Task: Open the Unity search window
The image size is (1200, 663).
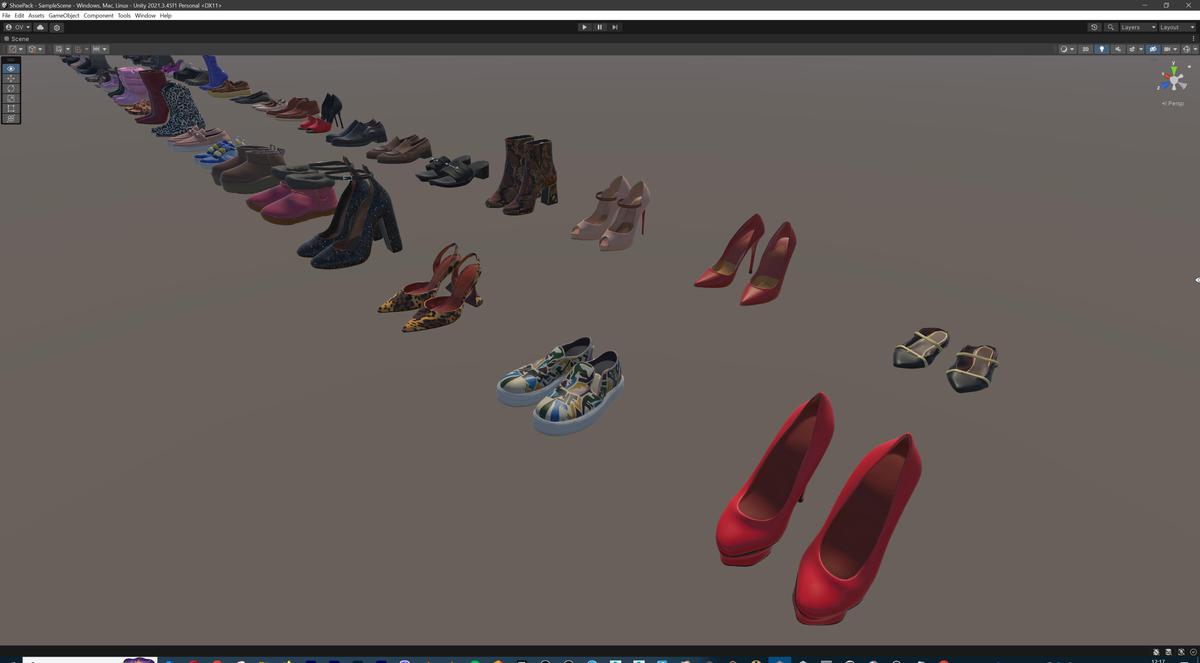Action: 1111,27
